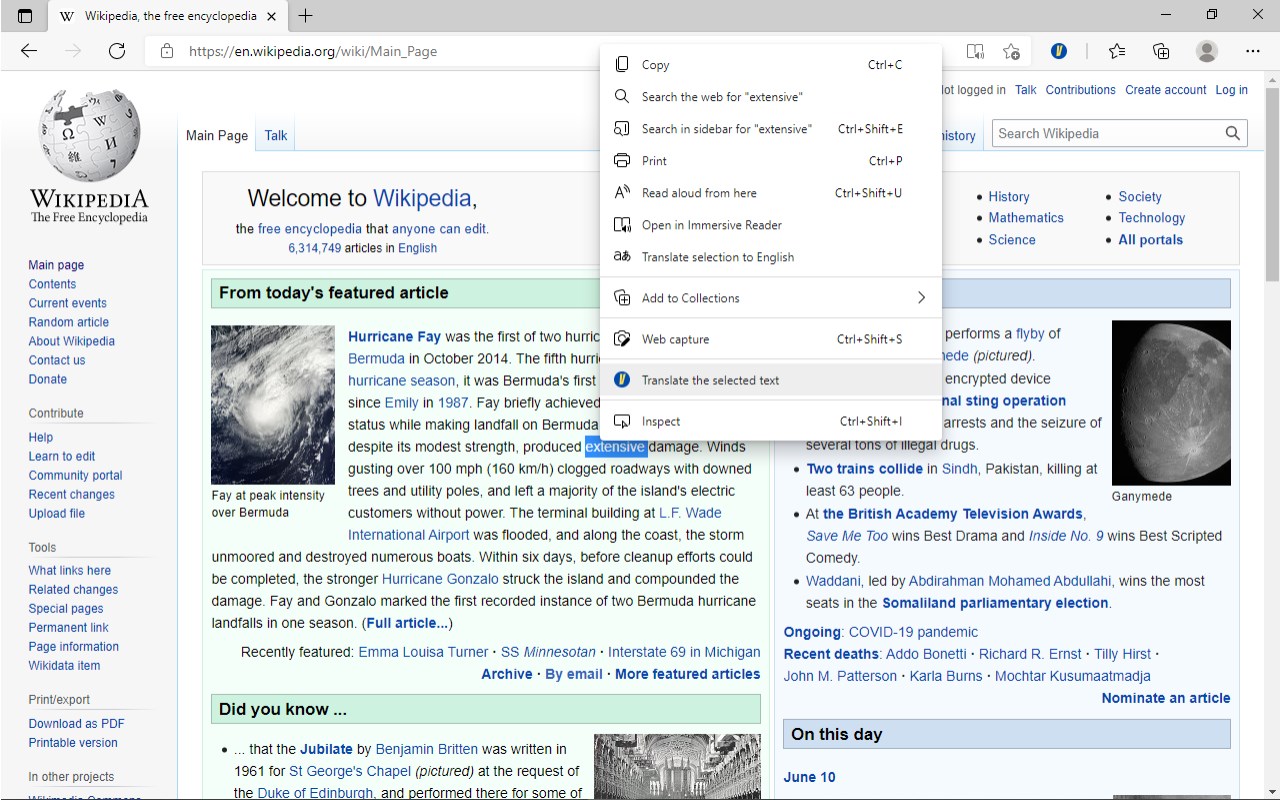Screen dimensions: 1280x800
Task: Open the Contributions link
Action: (x=1080, y=90)
